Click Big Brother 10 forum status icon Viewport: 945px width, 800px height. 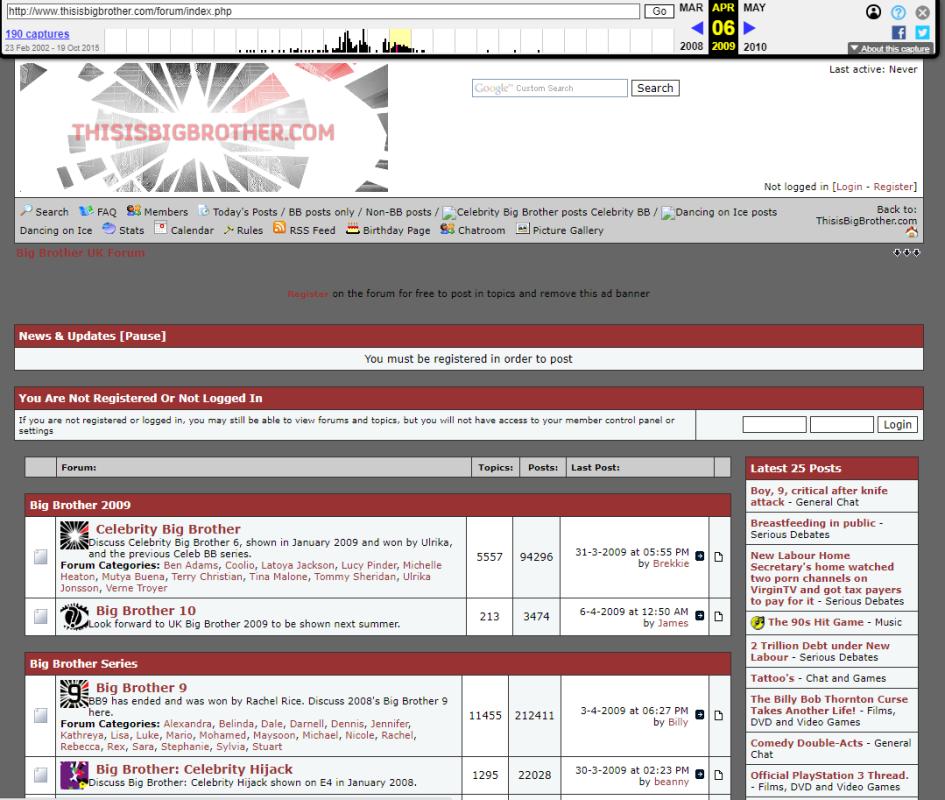(40, 617)
